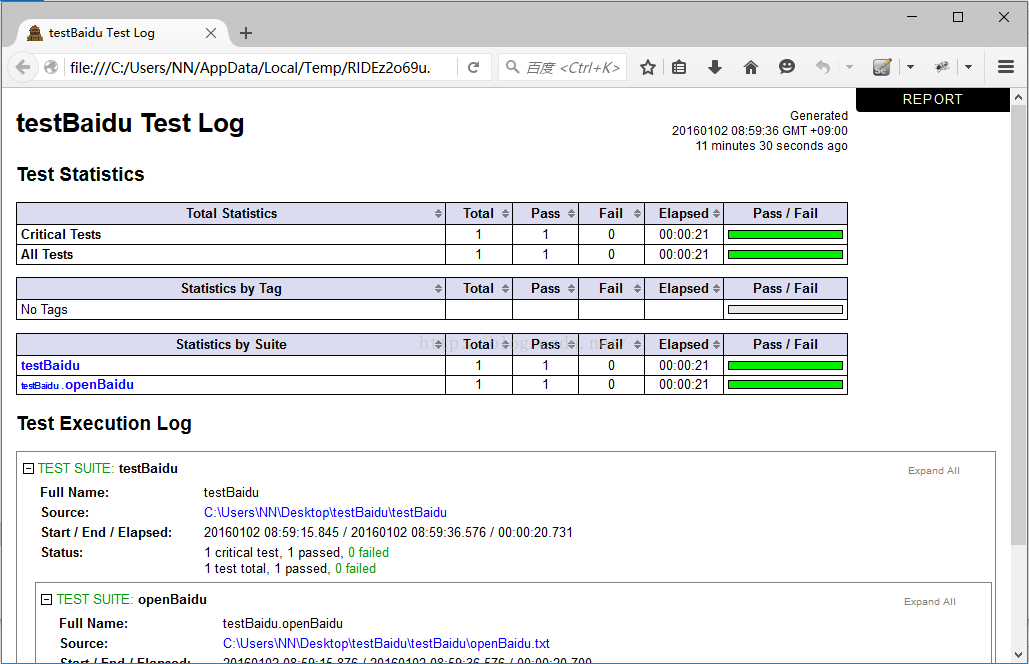Go back using the browser back arrow
The image size is (1029, 664).
pyautogui.click(x=23, y=67)
